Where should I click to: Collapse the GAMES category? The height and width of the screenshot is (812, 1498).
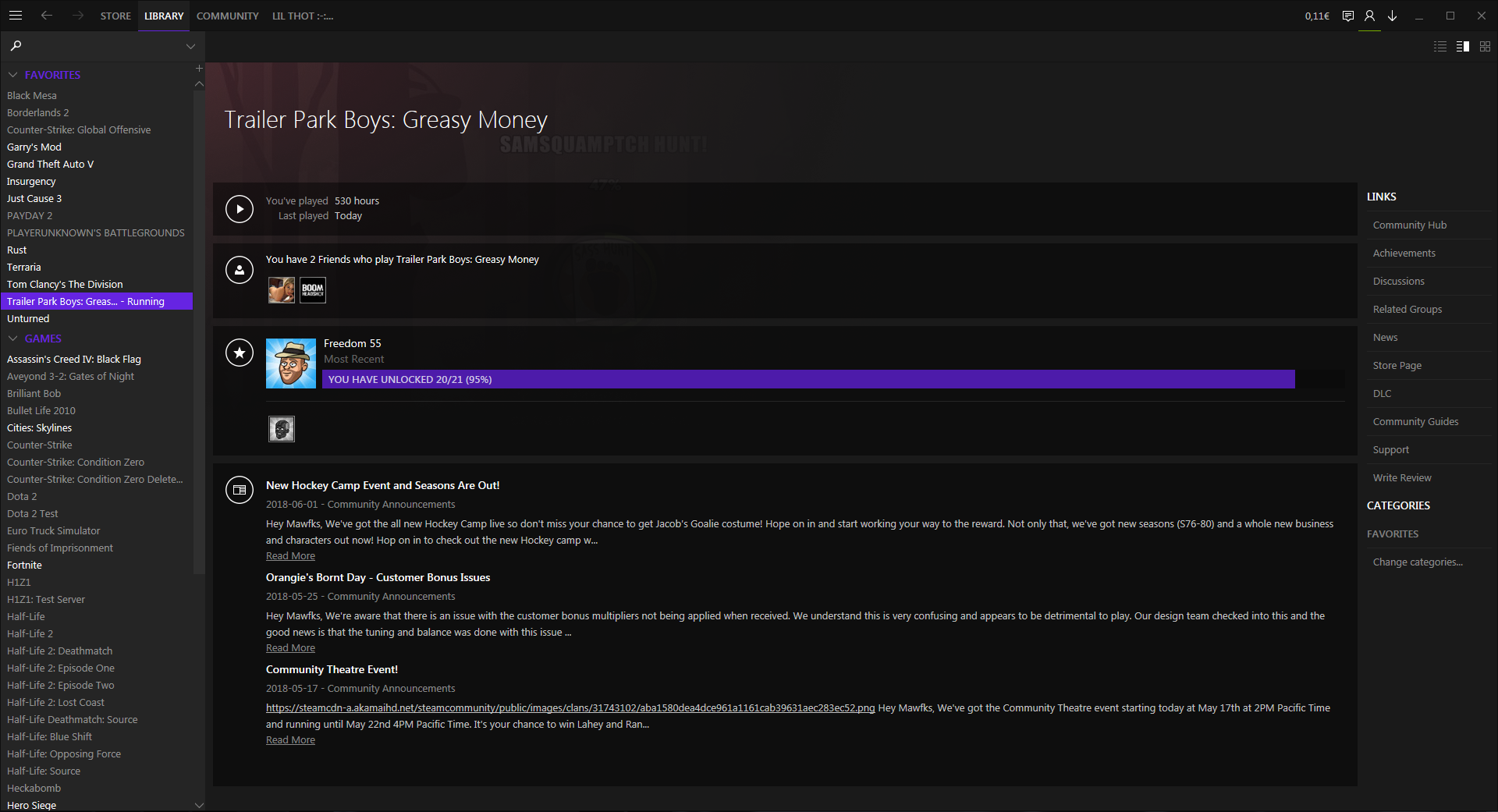(x=13, y=339)
